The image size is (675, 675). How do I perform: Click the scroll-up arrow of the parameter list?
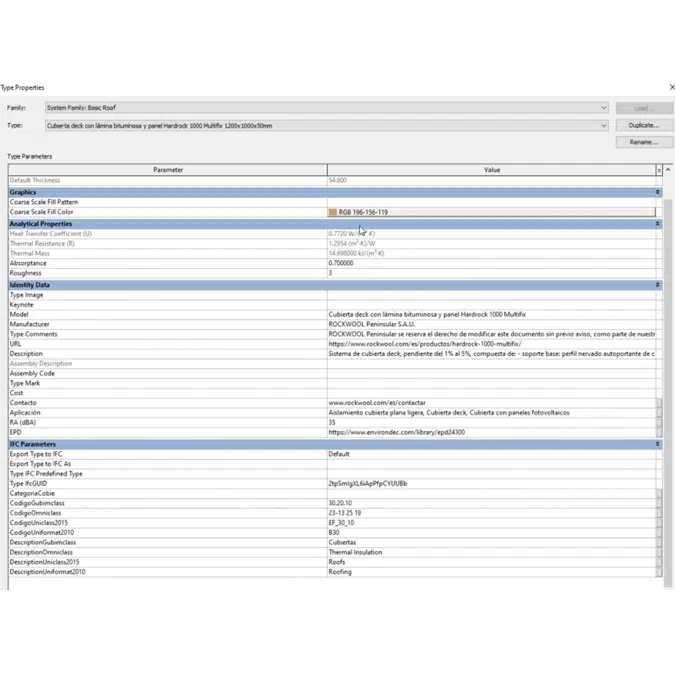coord(668,170)
